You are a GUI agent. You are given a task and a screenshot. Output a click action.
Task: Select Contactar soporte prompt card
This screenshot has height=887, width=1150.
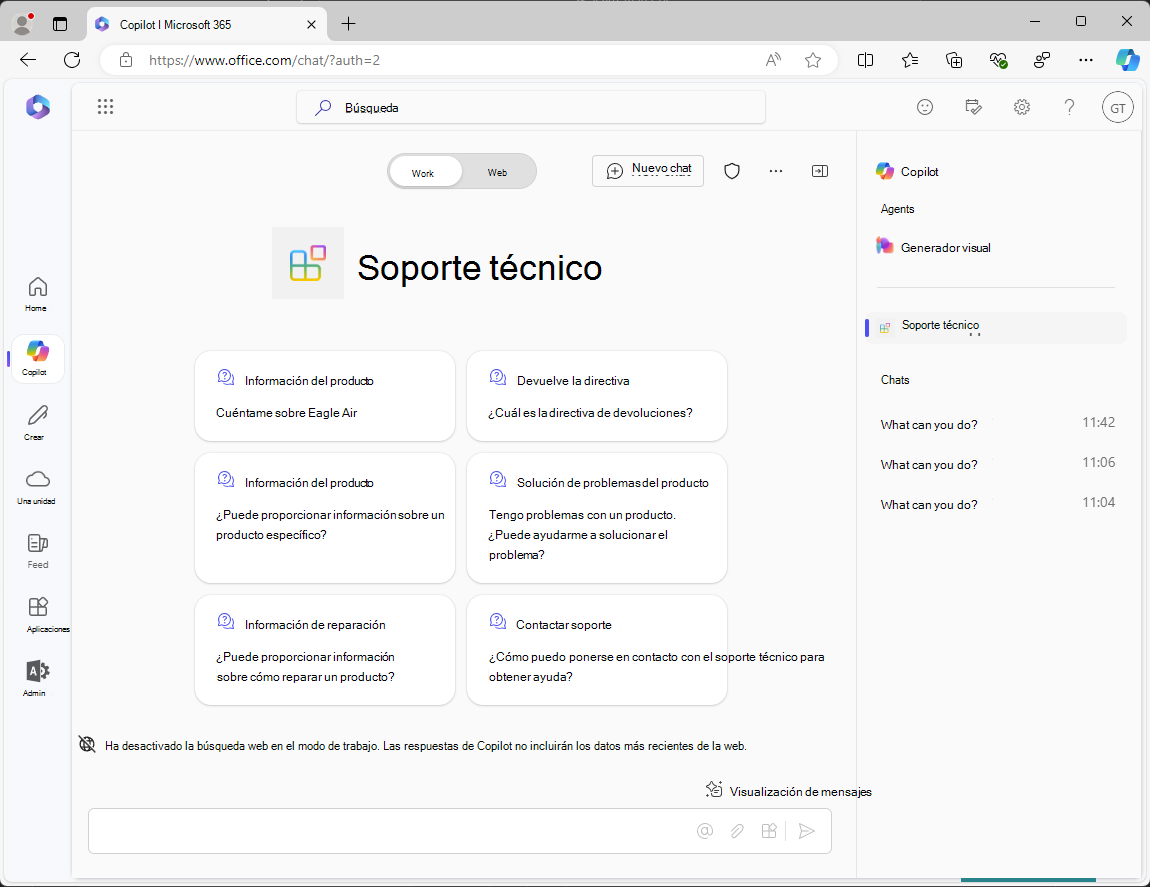pyautogui.click(x=597, y=650)
